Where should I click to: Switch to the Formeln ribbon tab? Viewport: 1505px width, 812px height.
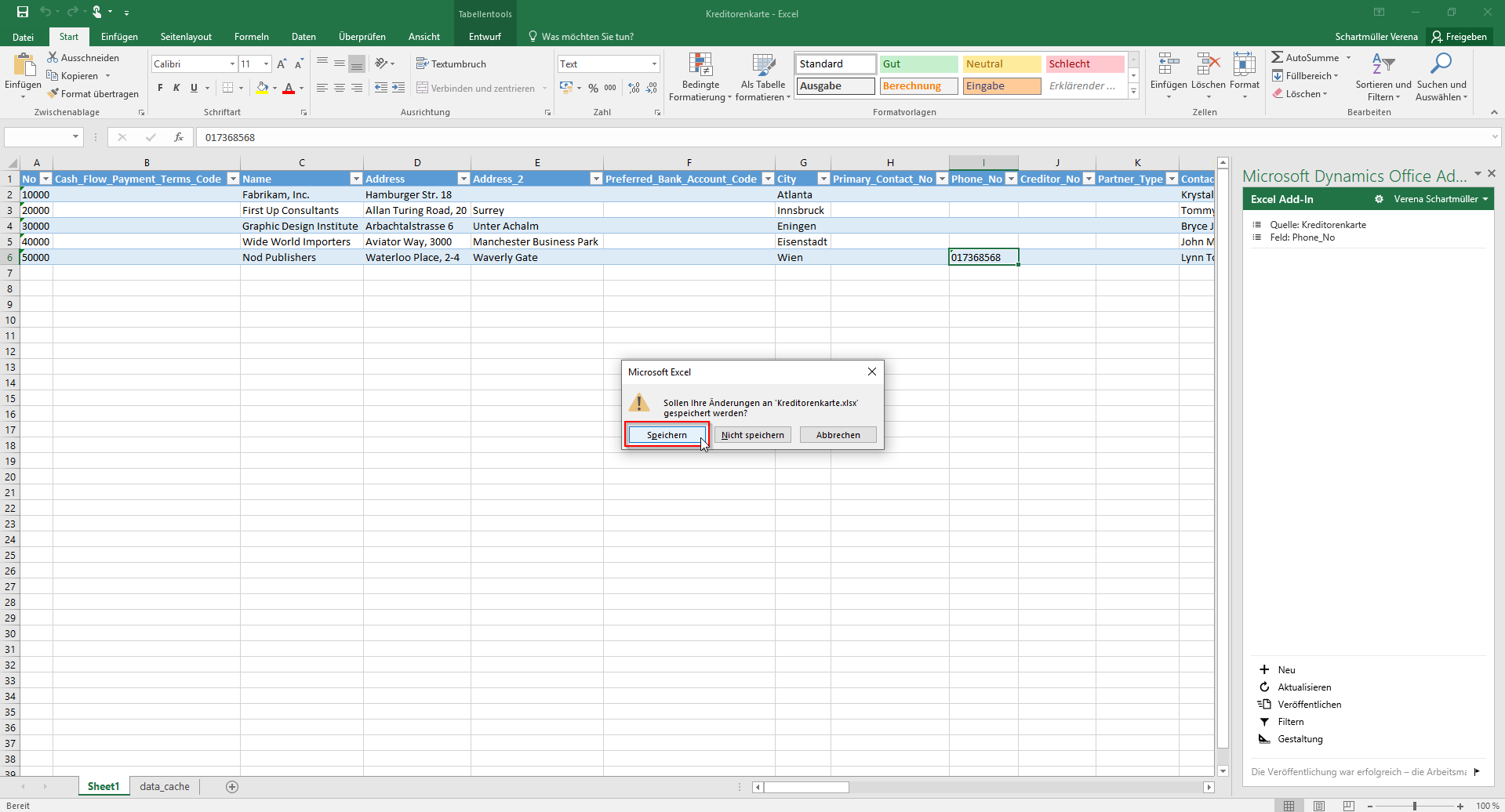tap(252, 37)
